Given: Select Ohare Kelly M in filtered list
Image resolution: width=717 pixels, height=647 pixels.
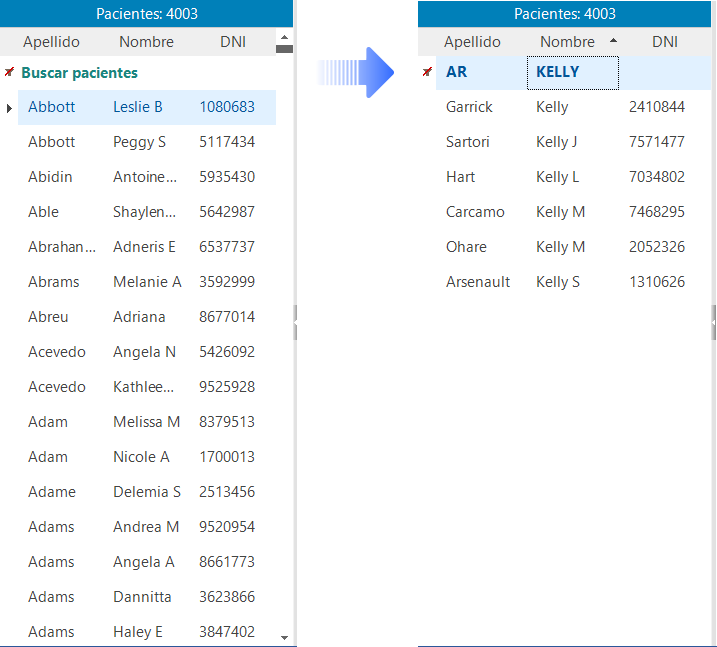Looking at the screenshot, I should coord(573,247).
